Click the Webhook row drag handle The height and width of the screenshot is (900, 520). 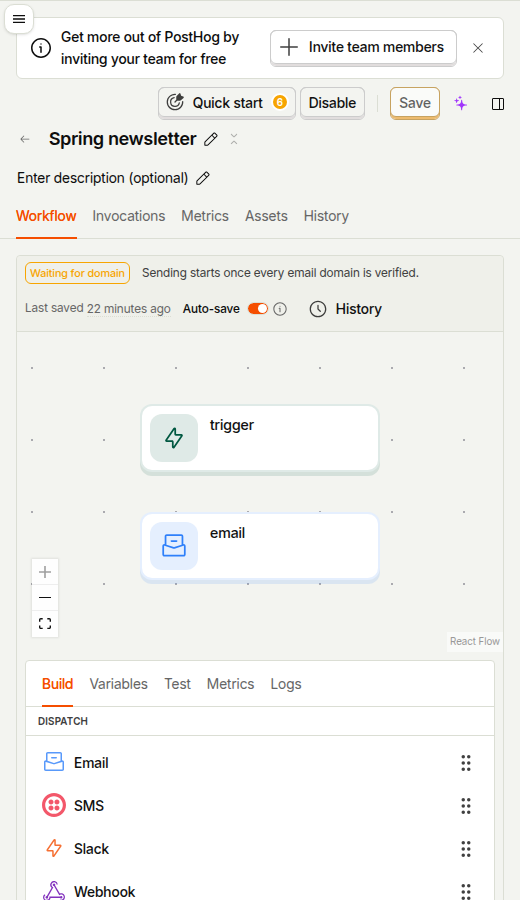point(466,891)
